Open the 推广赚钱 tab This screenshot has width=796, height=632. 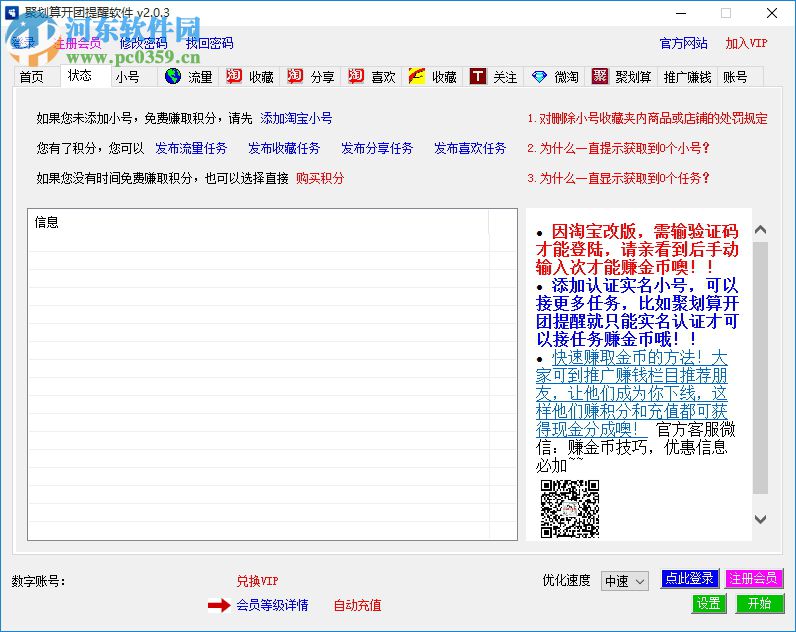tap(687, 77)
